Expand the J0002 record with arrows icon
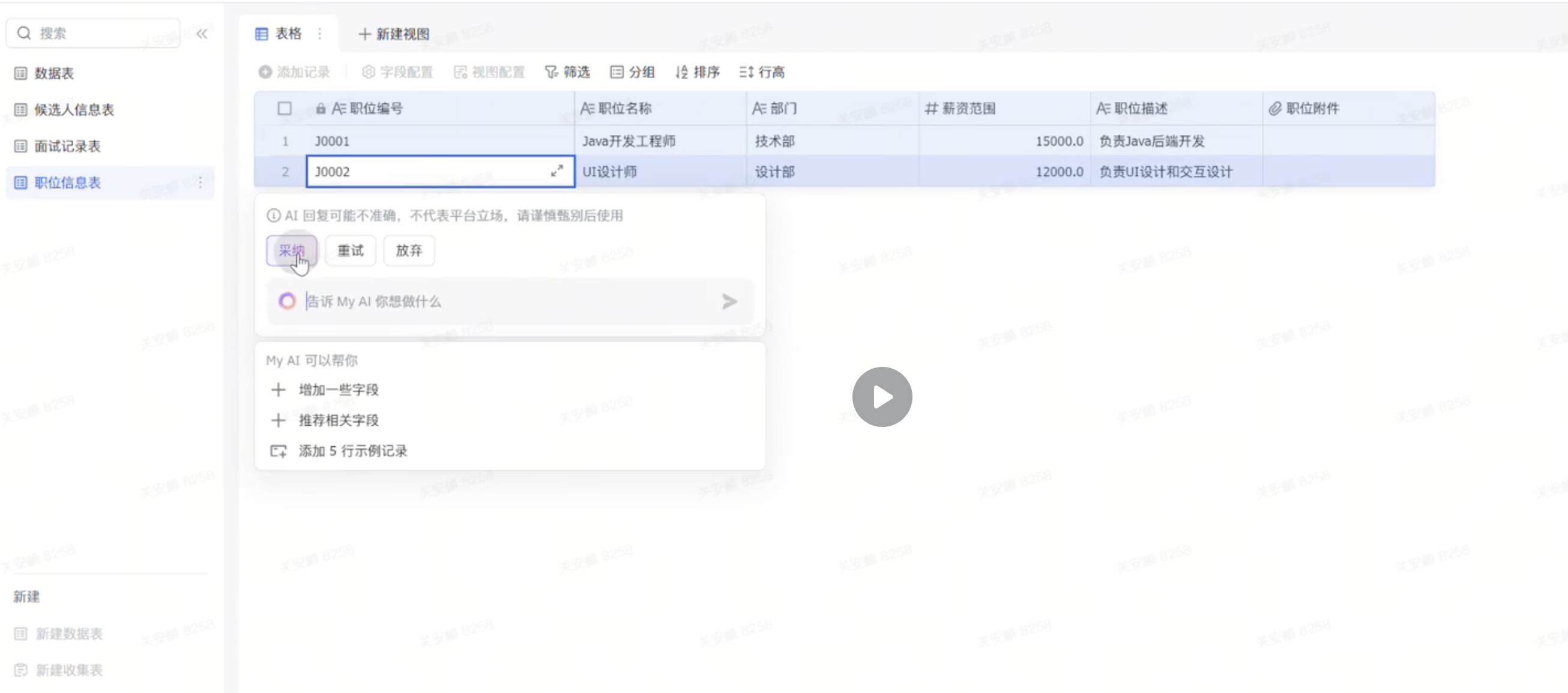Image resolution: width=1568 pixels, height=693 pixels. 557,171
